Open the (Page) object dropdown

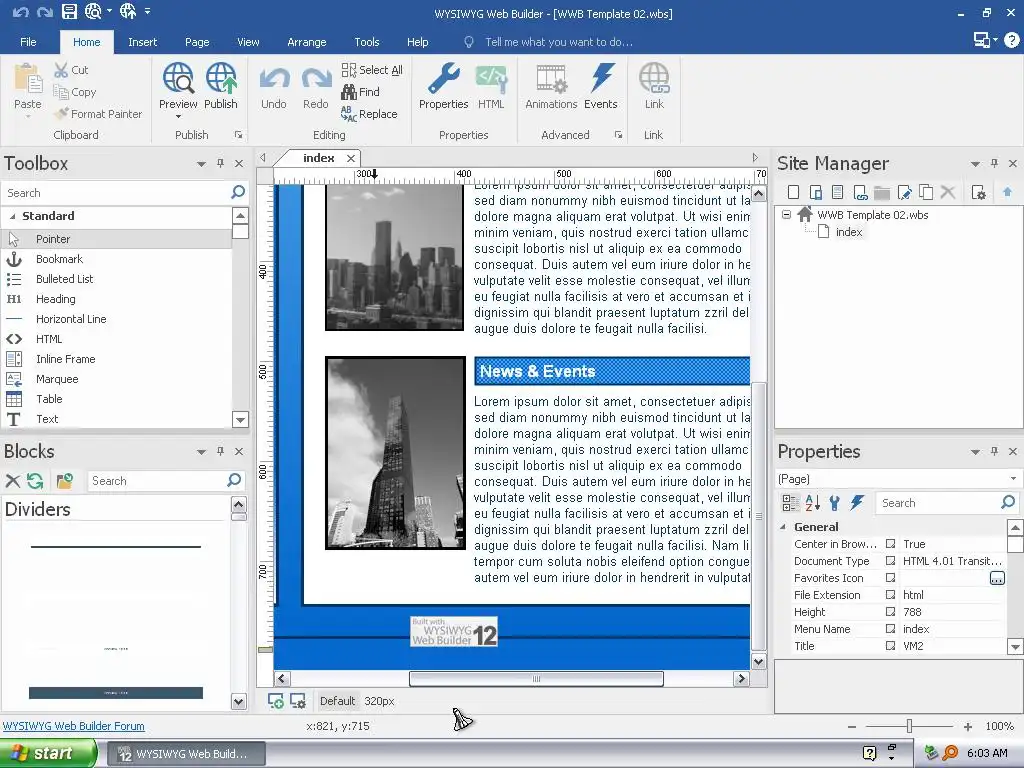click(x=1013, y=479)
